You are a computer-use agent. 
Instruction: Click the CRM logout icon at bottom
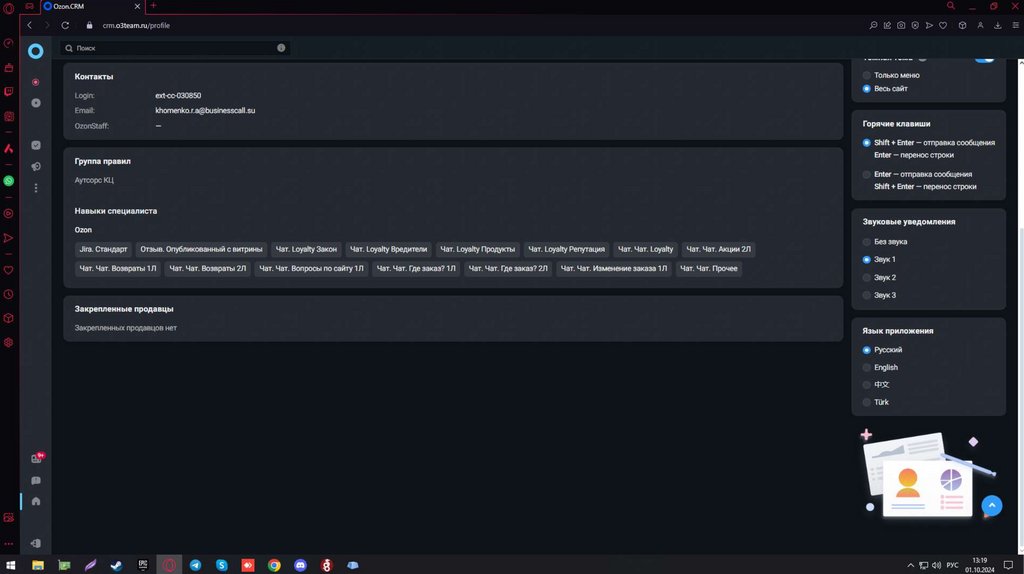pos(36,543)
